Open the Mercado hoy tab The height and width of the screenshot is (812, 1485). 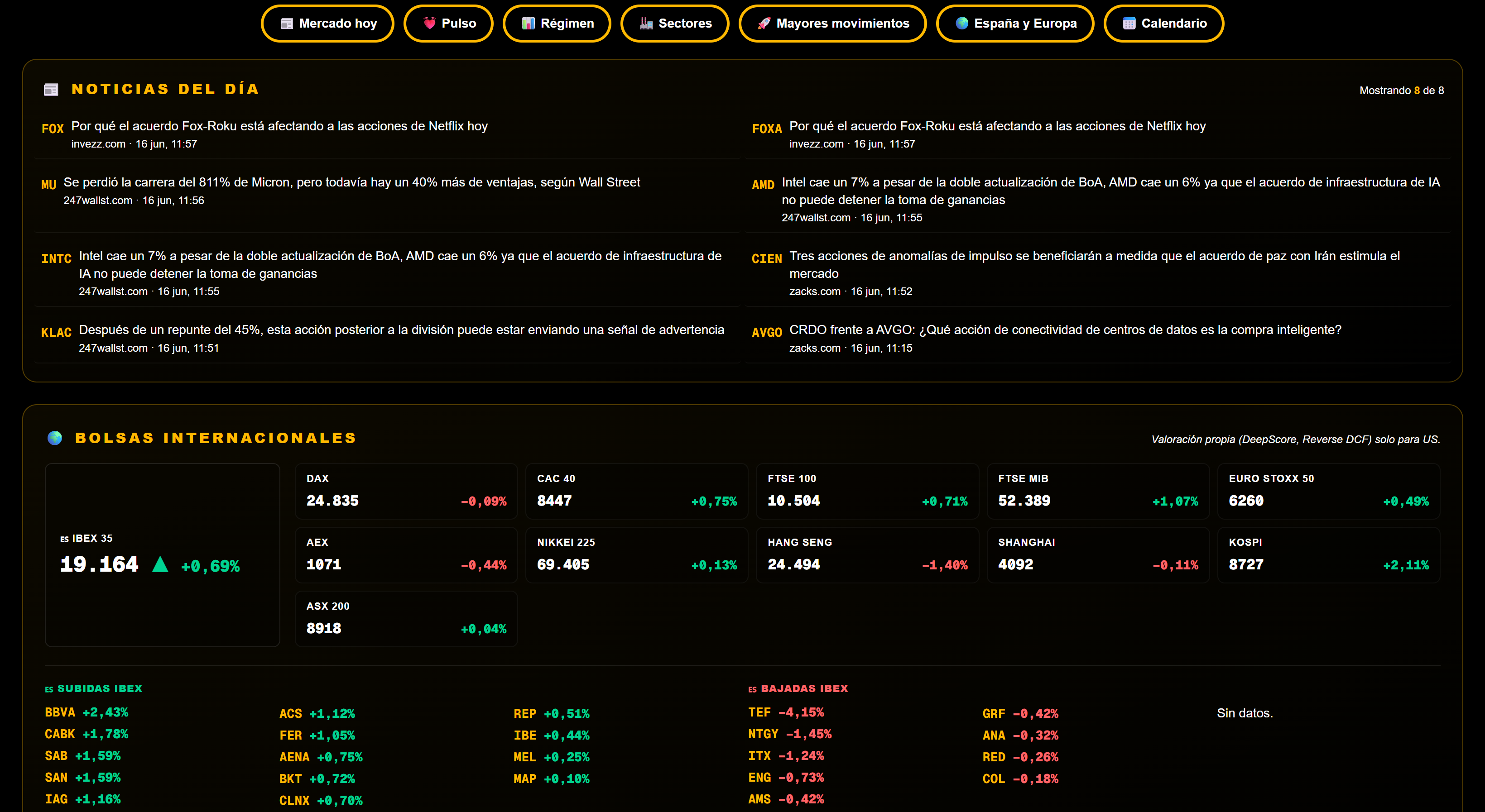tap(327, 24)
